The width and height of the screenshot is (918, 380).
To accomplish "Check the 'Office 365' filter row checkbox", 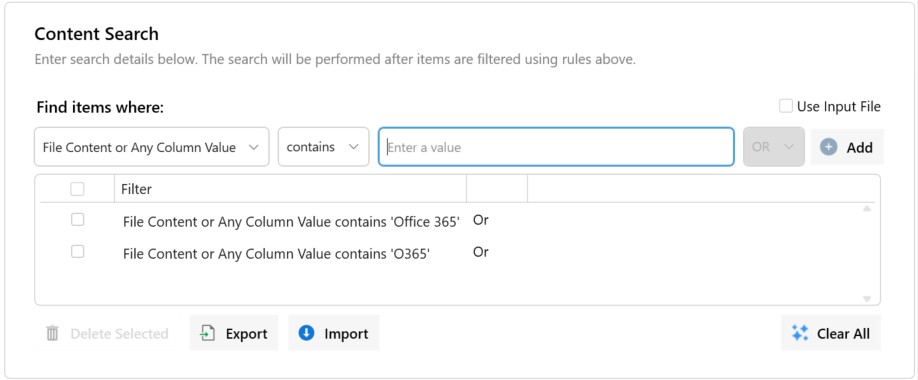I will pyautogui.click(x=77, y=220).
